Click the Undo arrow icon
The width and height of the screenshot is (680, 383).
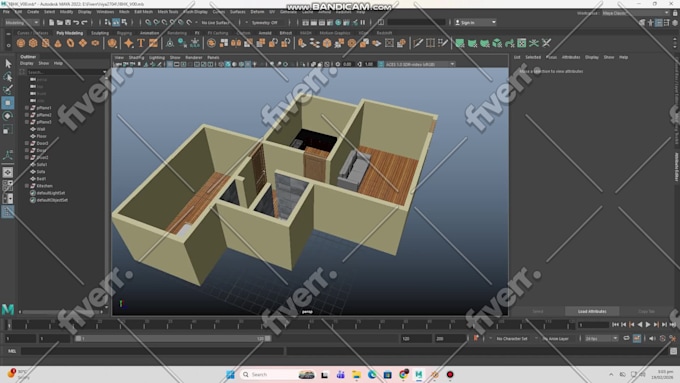pyautogui.click(x=76, y=22)
